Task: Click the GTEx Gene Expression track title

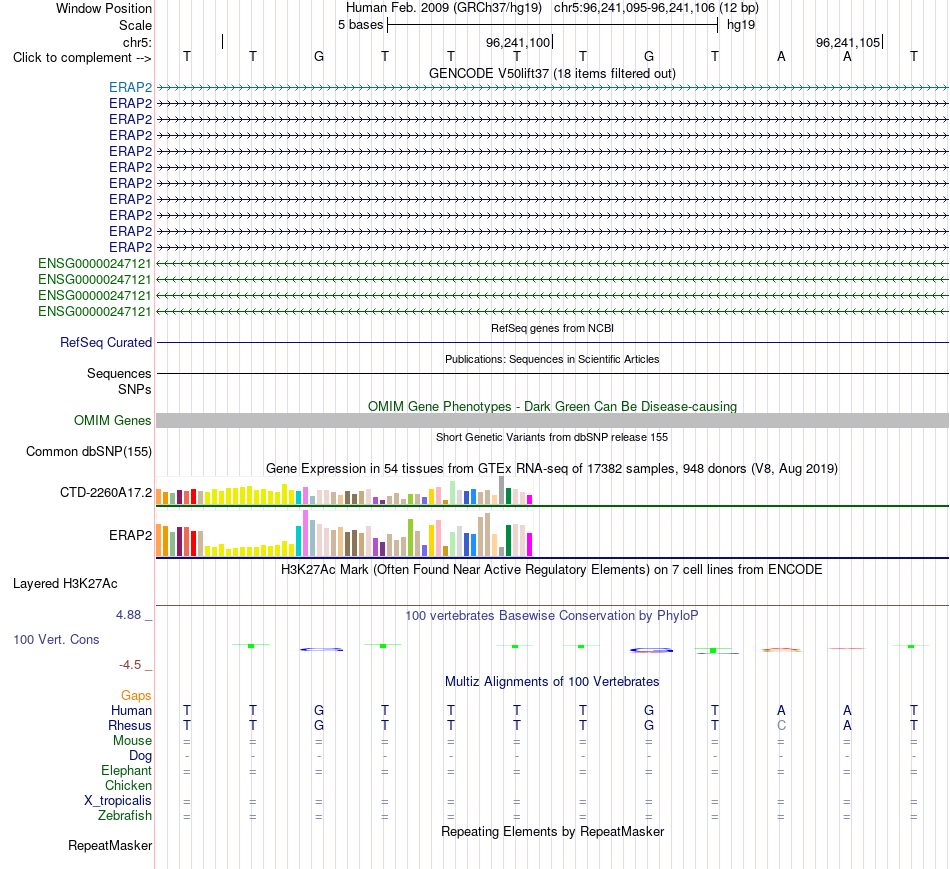Action: point(552,468)
